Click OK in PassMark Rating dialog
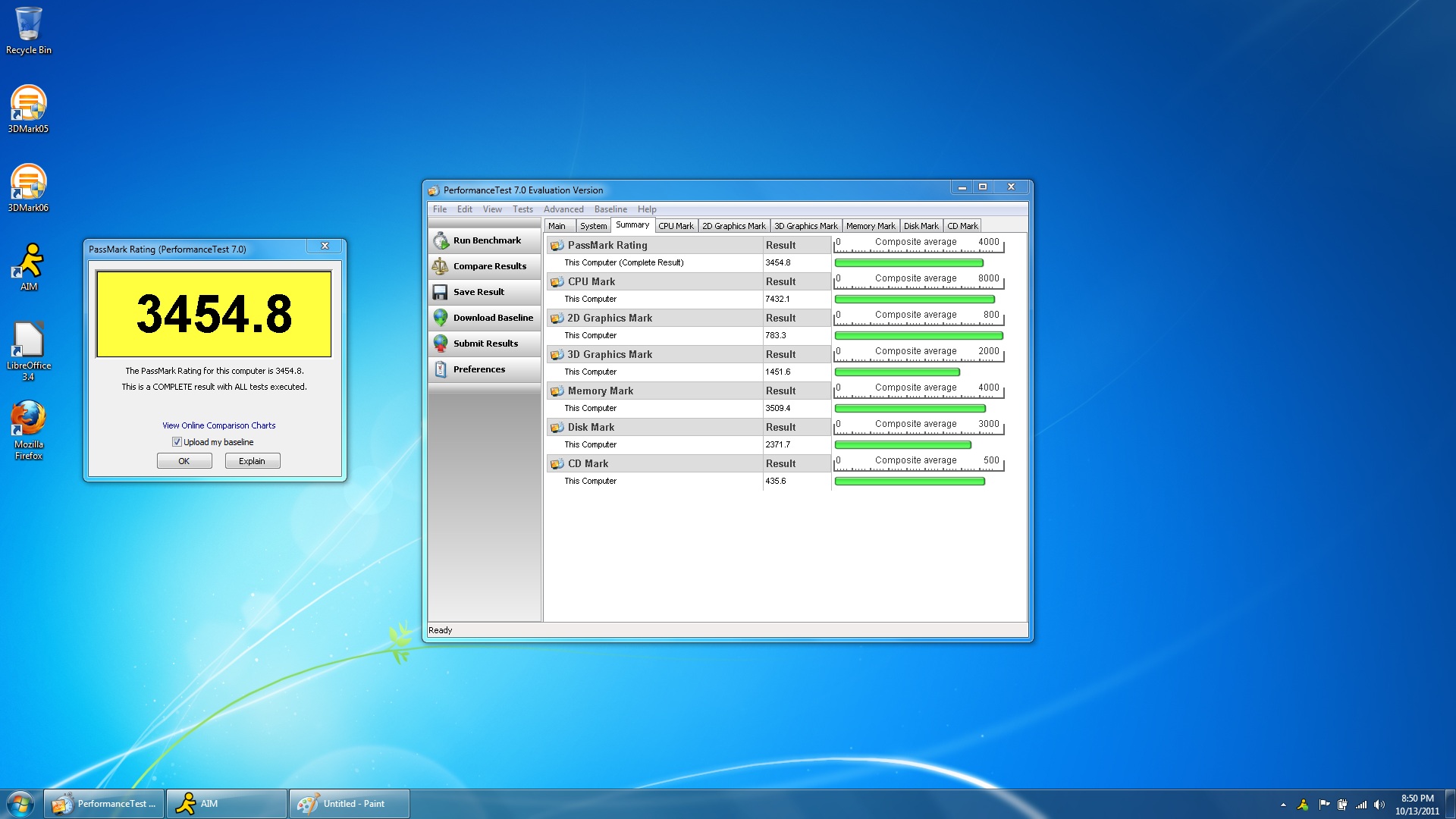The image size is (1456, 819). [184, 461]
